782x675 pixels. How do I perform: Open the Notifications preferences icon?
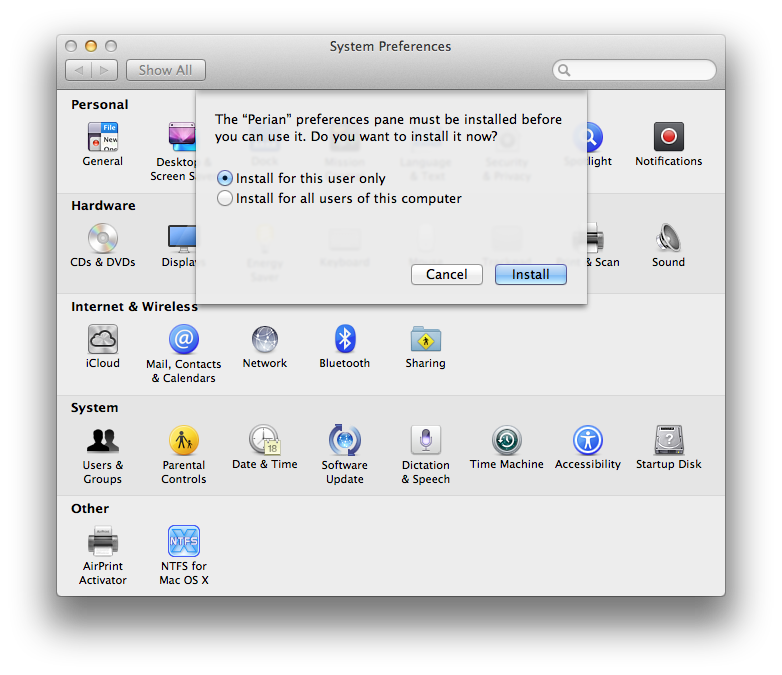click(x=669, y=138)
